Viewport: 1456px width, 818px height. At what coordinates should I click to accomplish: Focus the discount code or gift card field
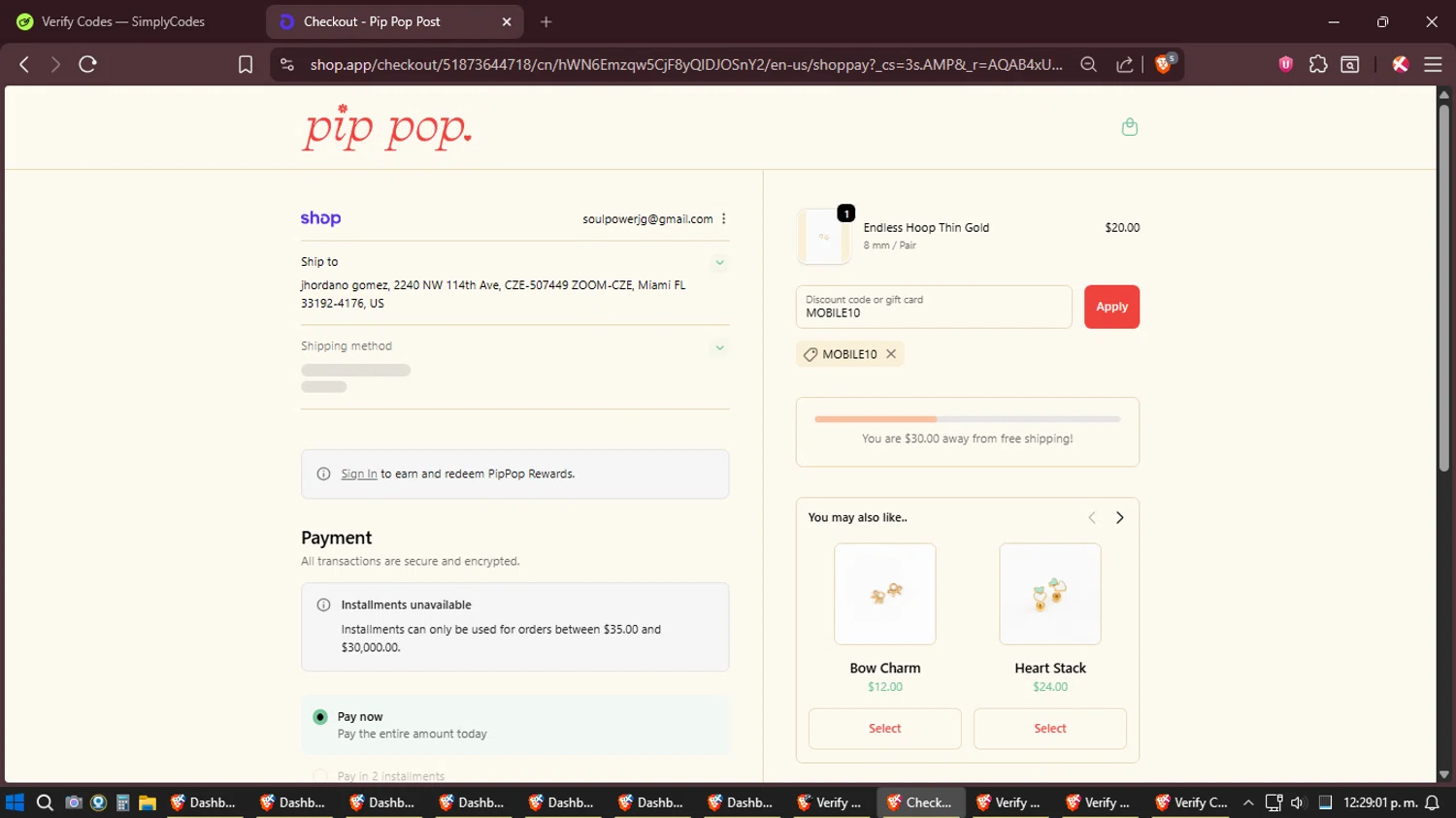coord(934,307)
